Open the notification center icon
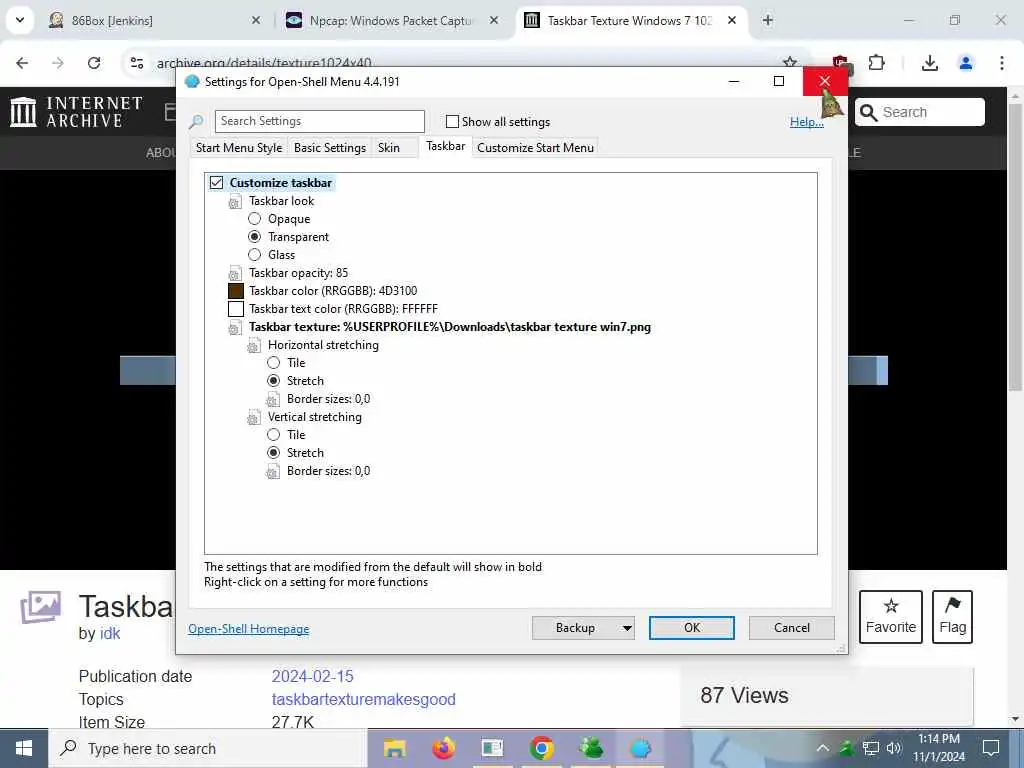Viewport: 1024px width, 768px height. [991, 748]
